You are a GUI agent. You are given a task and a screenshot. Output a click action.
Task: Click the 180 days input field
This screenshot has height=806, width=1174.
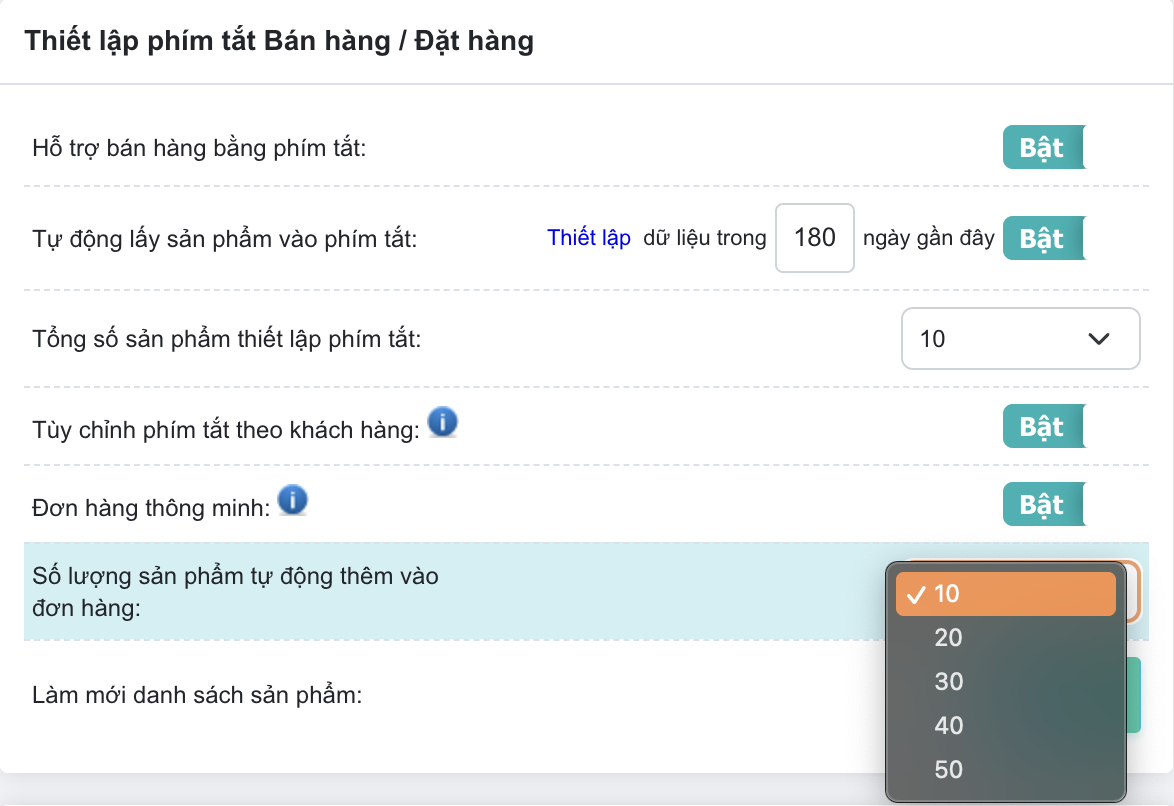pos(815,237)
